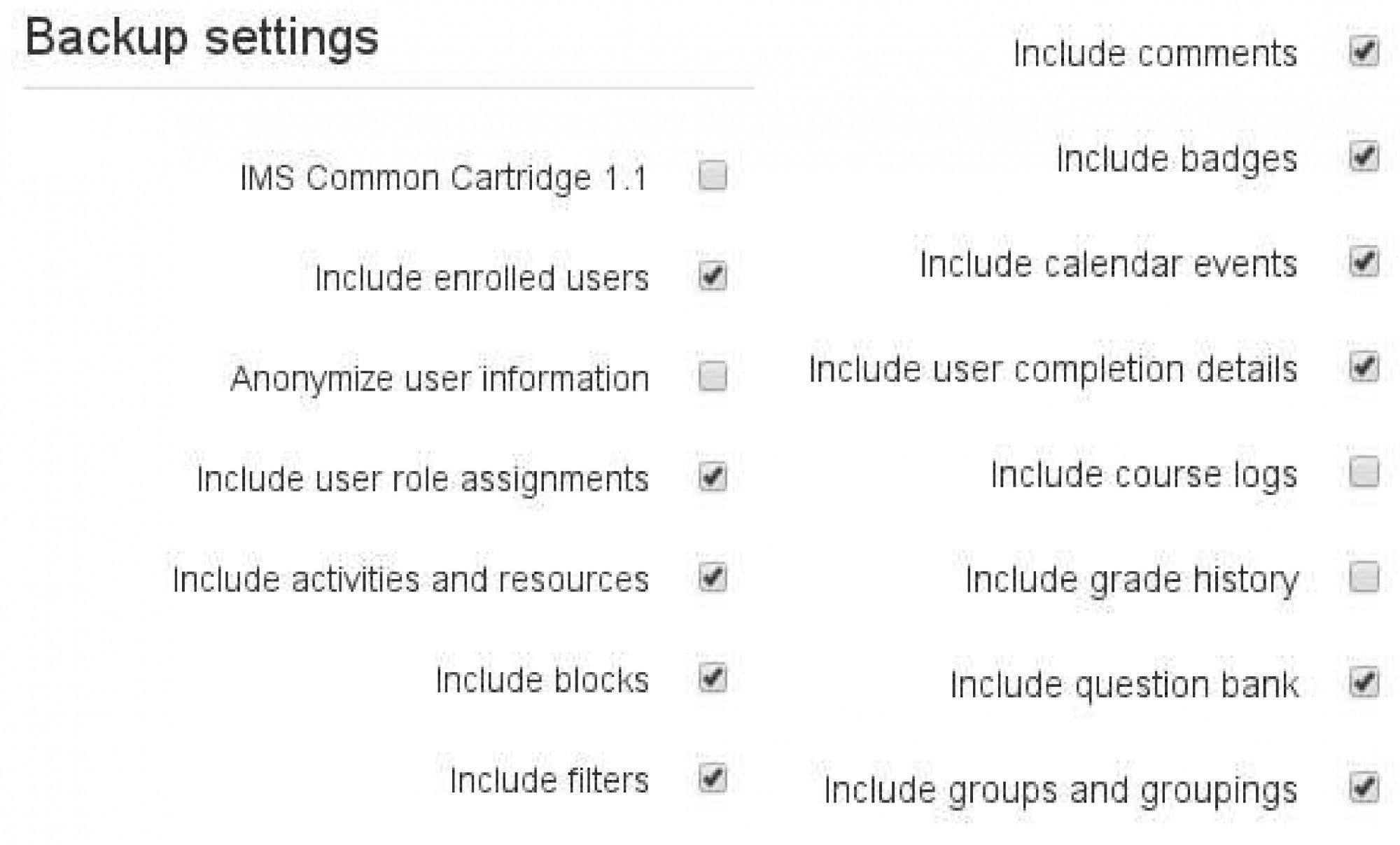Viewport: 1400px width, 845px height.
Task: Enable the IMS Common Cartridge 1.1 checkbox
Action: coord(713,176)
